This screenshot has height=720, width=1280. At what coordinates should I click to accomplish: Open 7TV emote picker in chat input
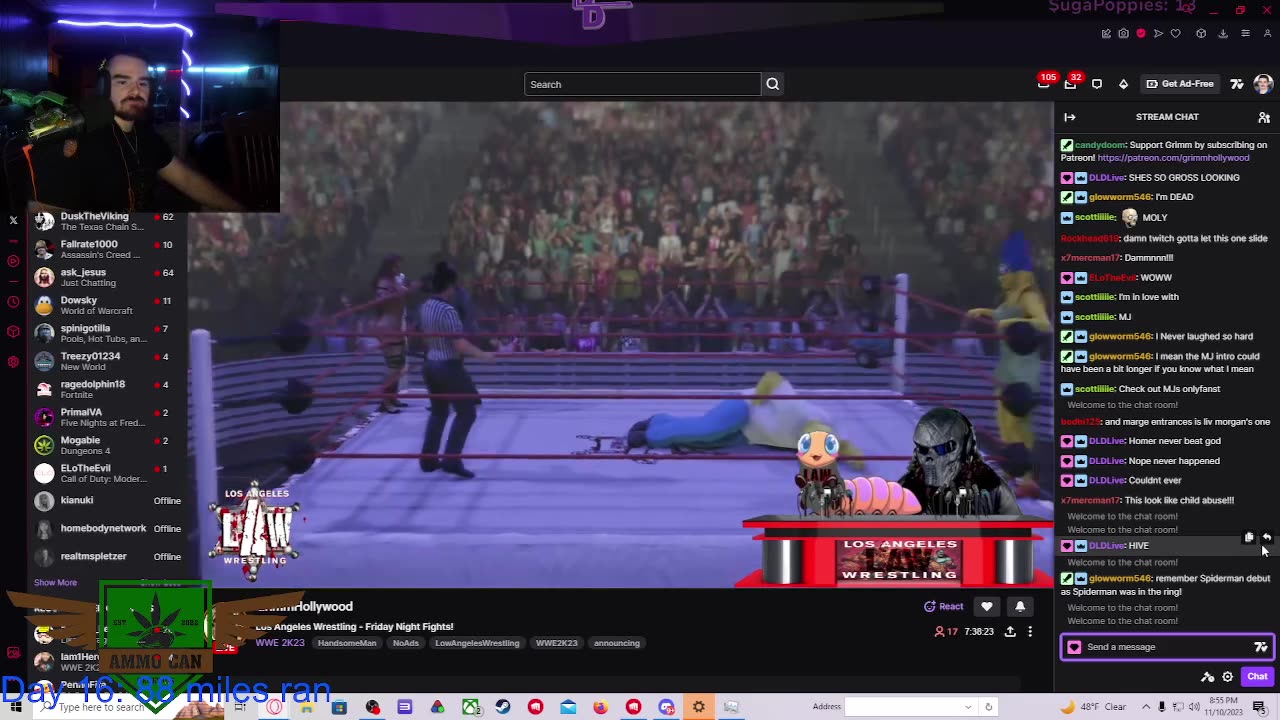click(x=1261, y=647)
